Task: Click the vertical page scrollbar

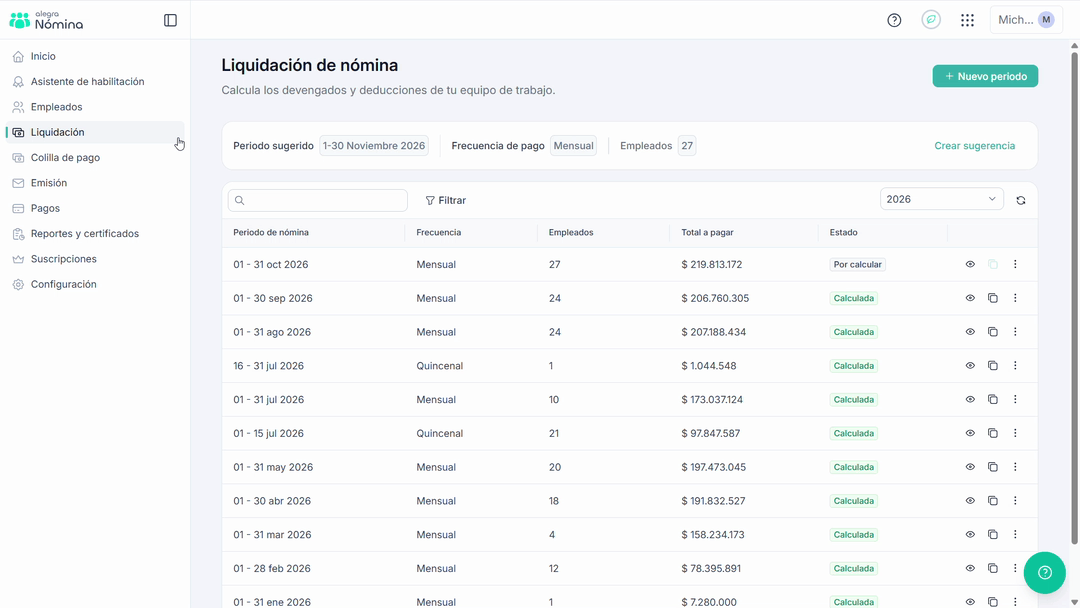Action: point(1074,296)
